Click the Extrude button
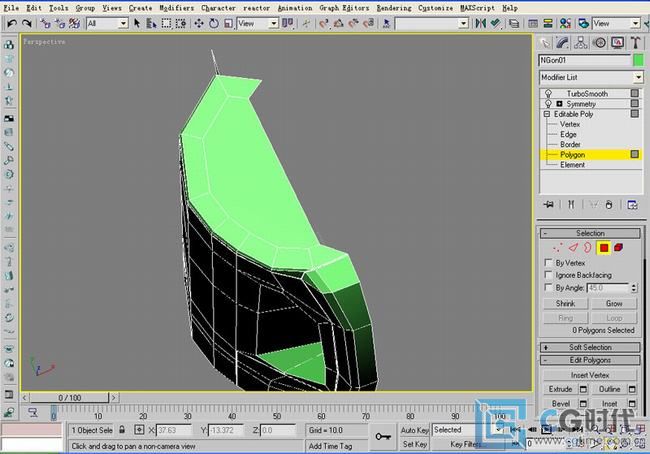 (x=560, y=389)
